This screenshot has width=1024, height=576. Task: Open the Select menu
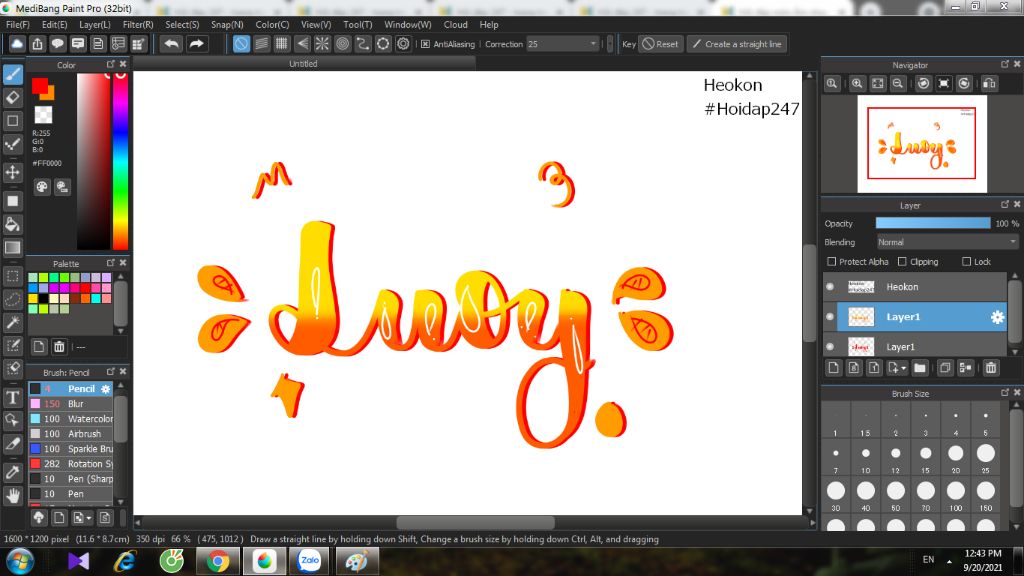coord(182,24)
